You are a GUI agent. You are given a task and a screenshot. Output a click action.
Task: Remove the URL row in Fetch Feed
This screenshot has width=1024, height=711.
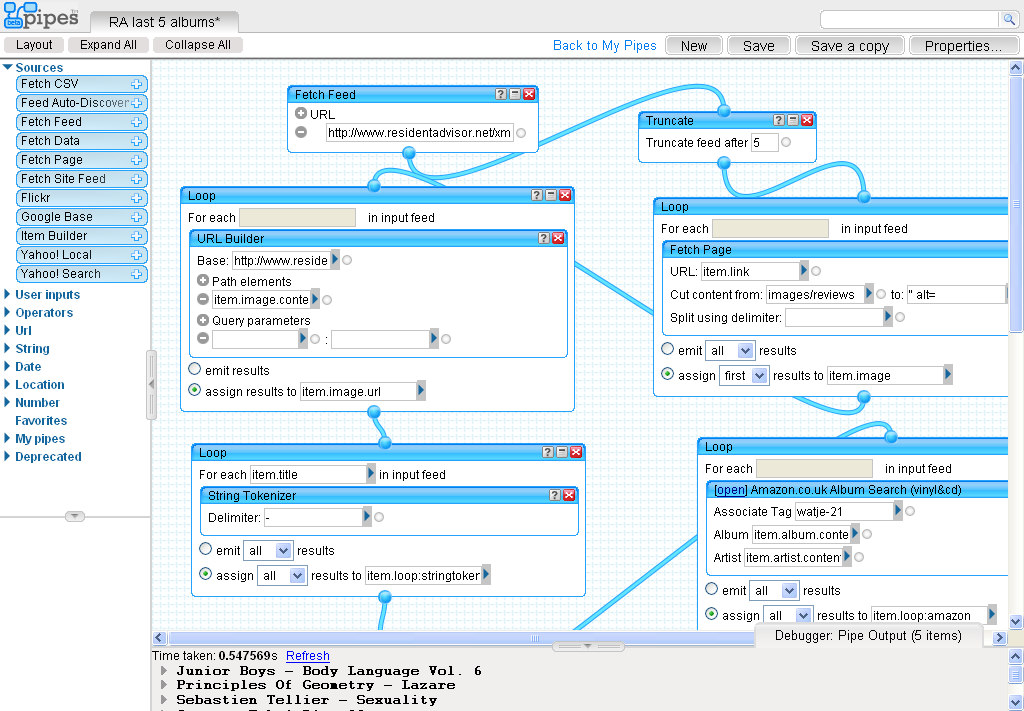tap(301, 132)
